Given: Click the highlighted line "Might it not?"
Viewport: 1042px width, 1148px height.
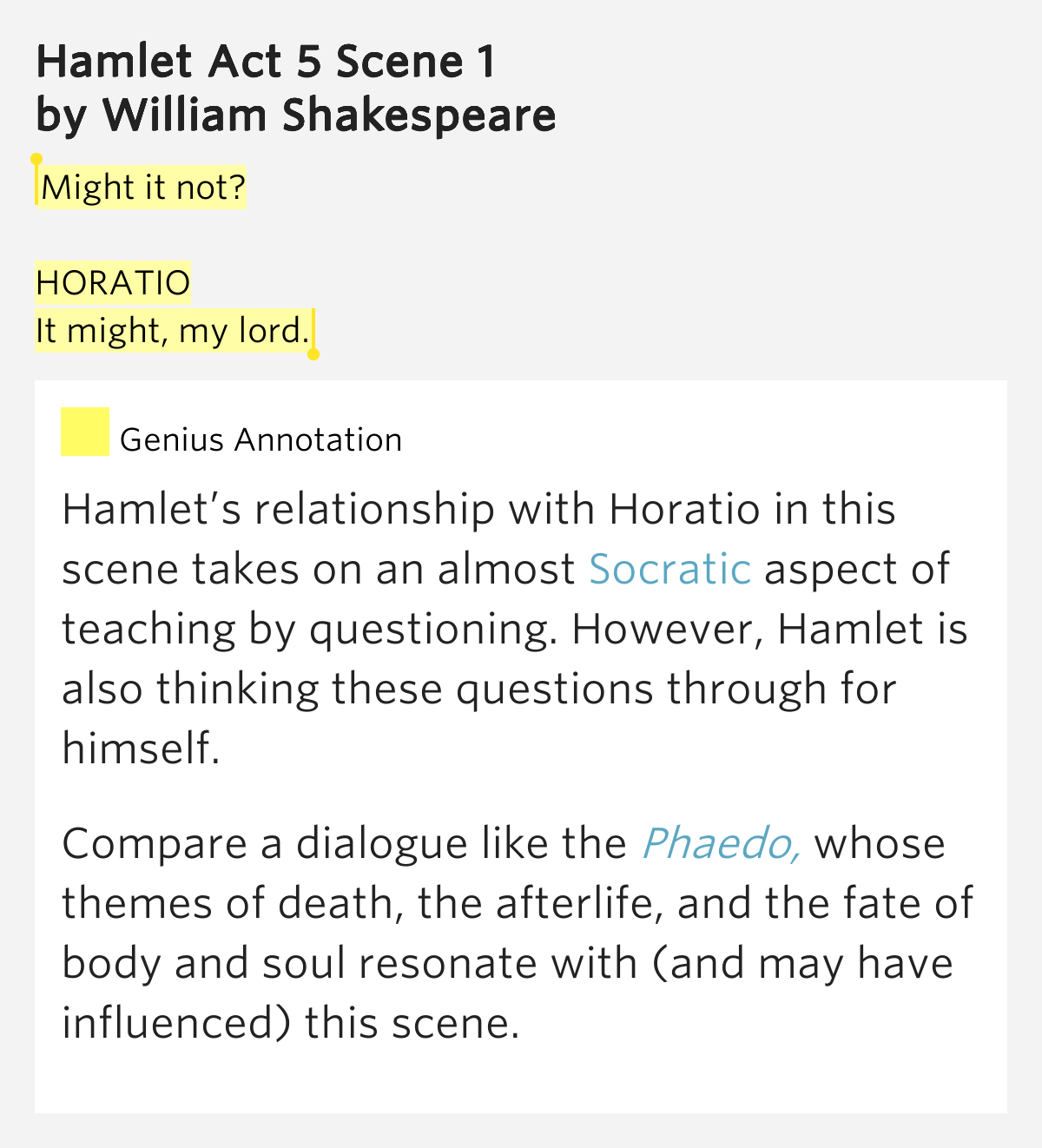Looking at the screenshot, I should point(143,188).
